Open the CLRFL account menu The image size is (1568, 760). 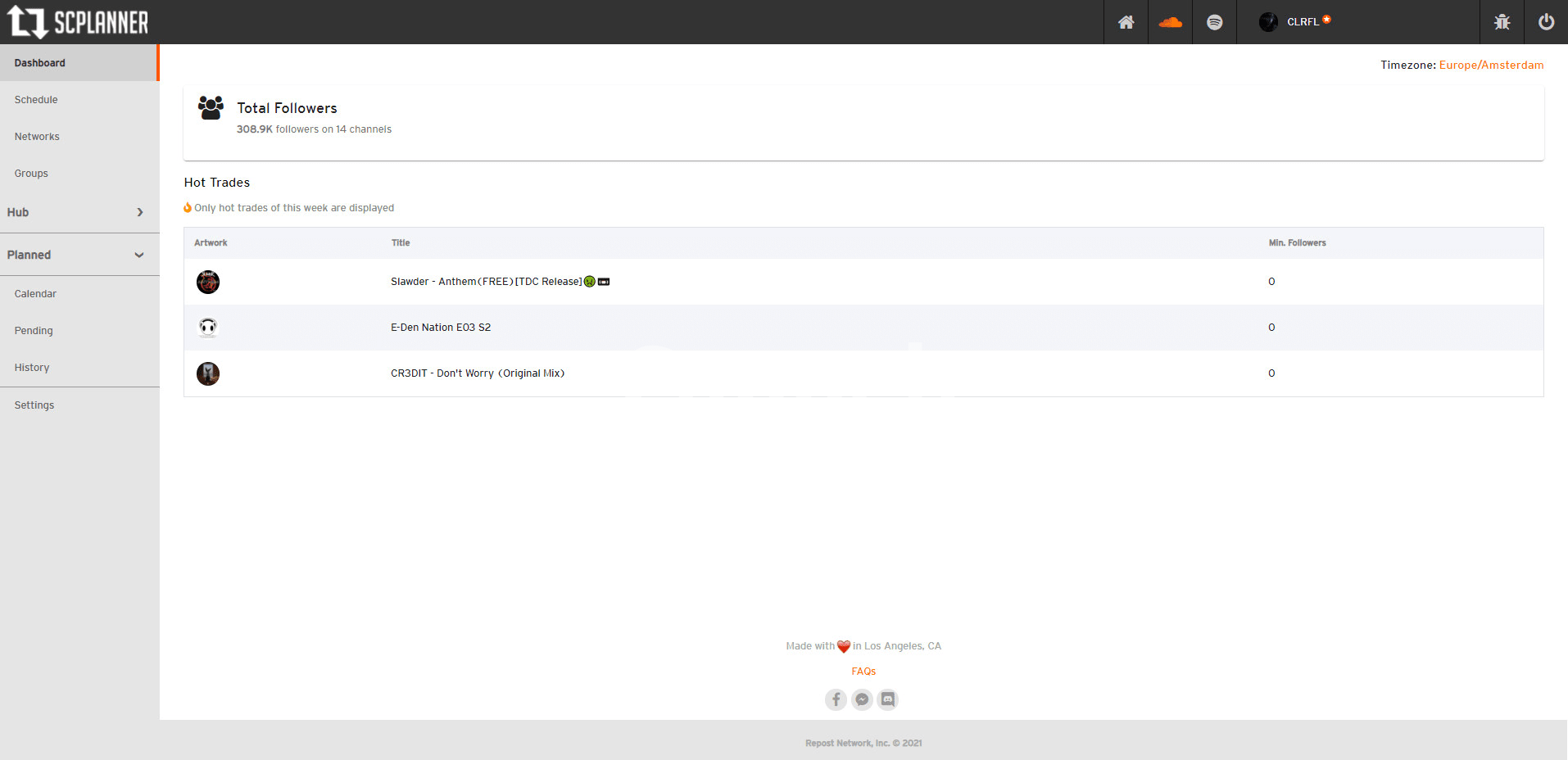click(1295, 22)
